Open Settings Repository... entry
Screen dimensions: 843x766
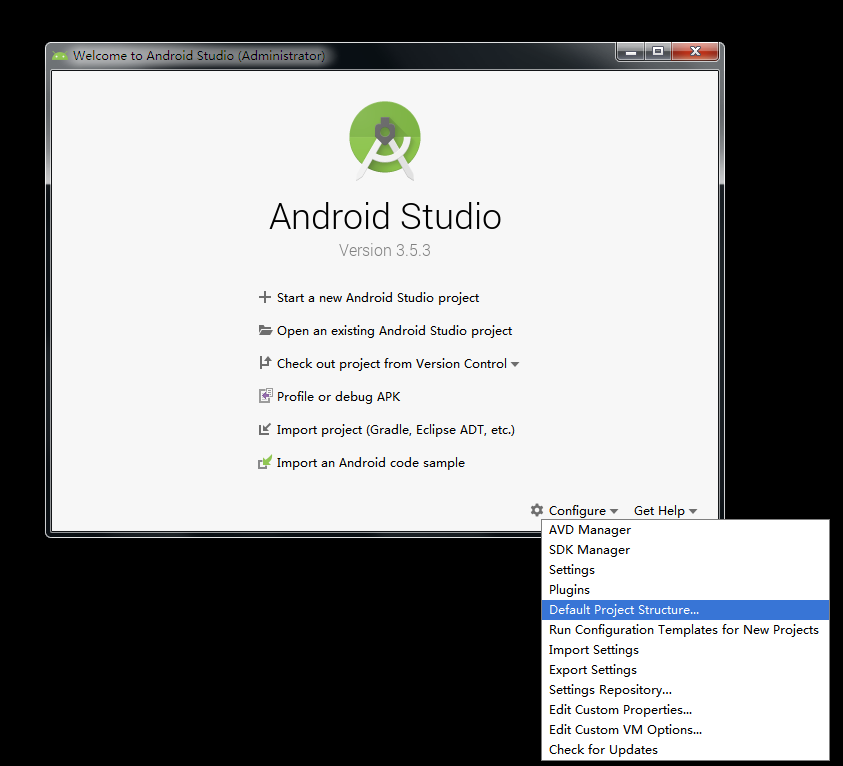click(x=685, y=690)
